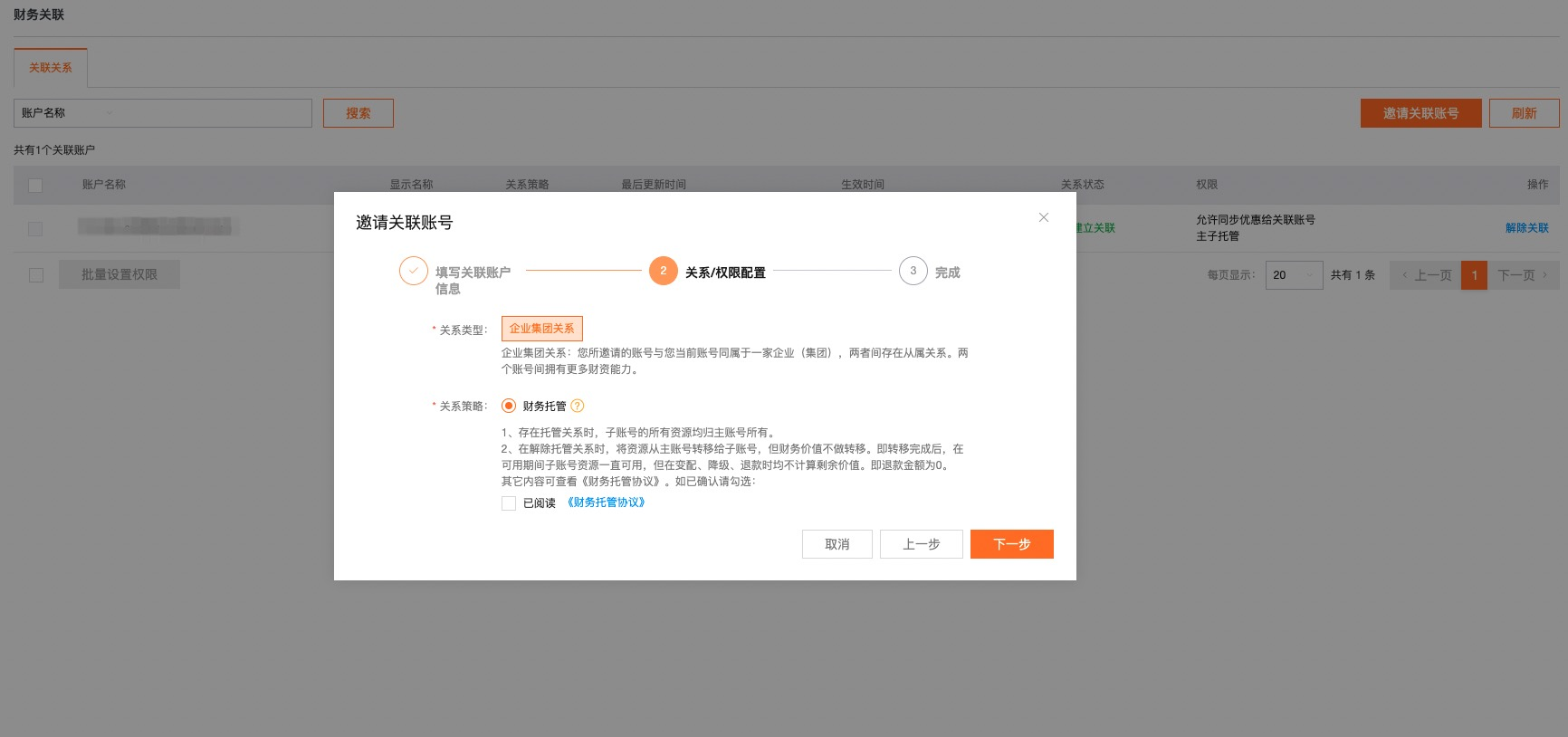Click the 搜索 button
The image size is (1568, 737).
(359, 113)
